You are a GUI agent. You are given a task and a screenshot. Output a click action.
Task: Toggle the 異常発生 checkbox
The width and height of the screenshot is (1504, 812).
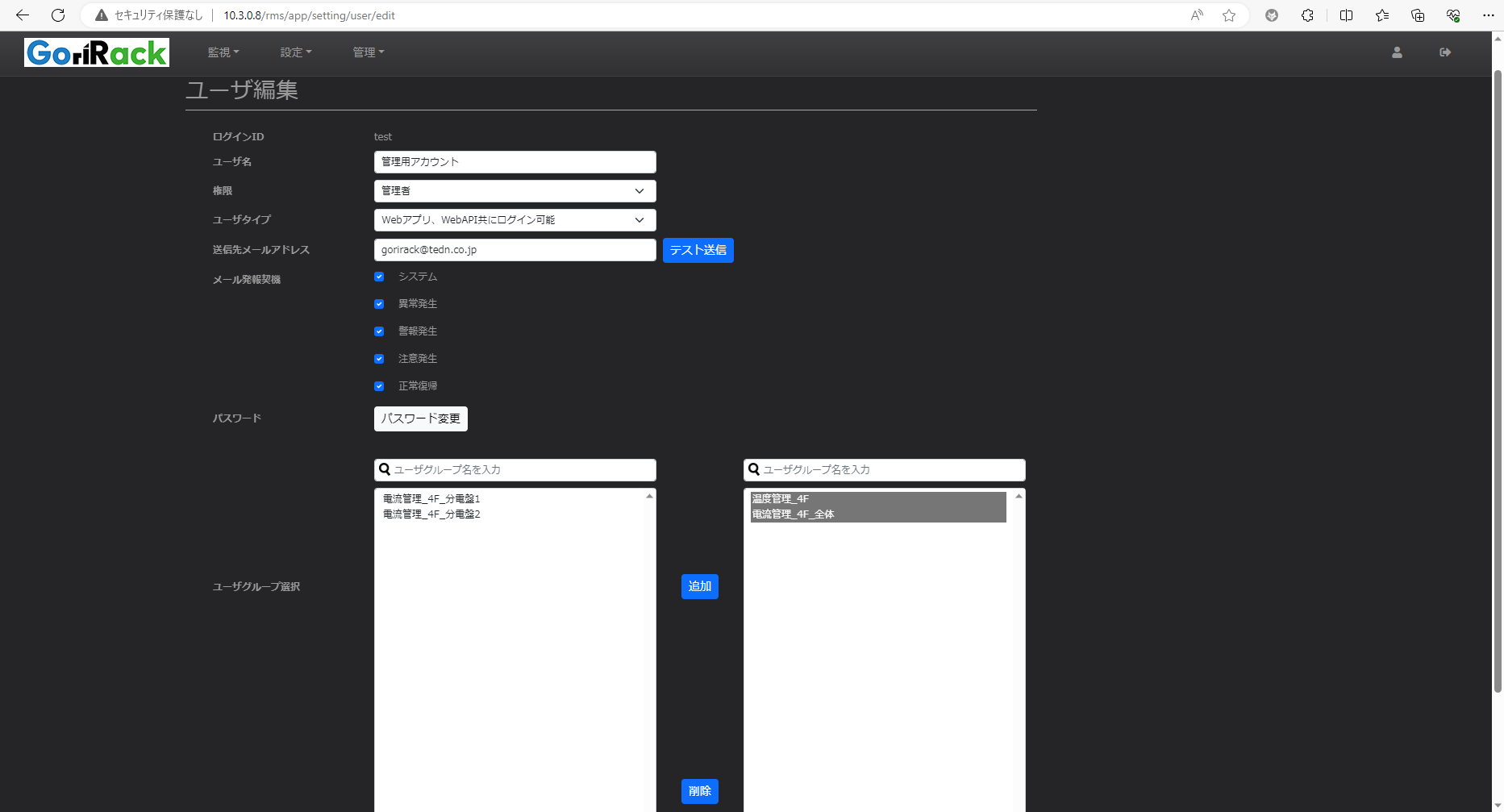[x=379, y=304]
